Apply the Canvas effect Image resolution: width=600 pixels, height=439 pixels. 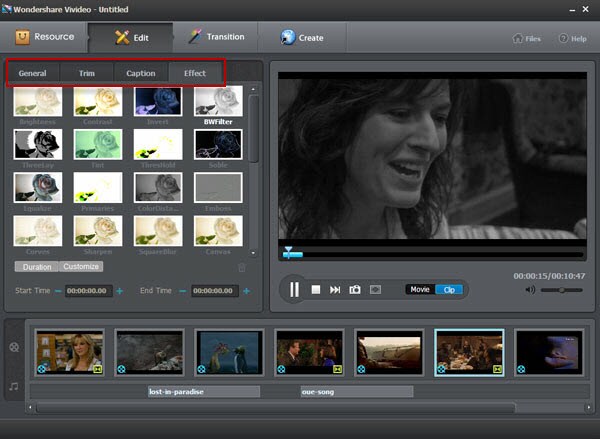click(218, 231)
